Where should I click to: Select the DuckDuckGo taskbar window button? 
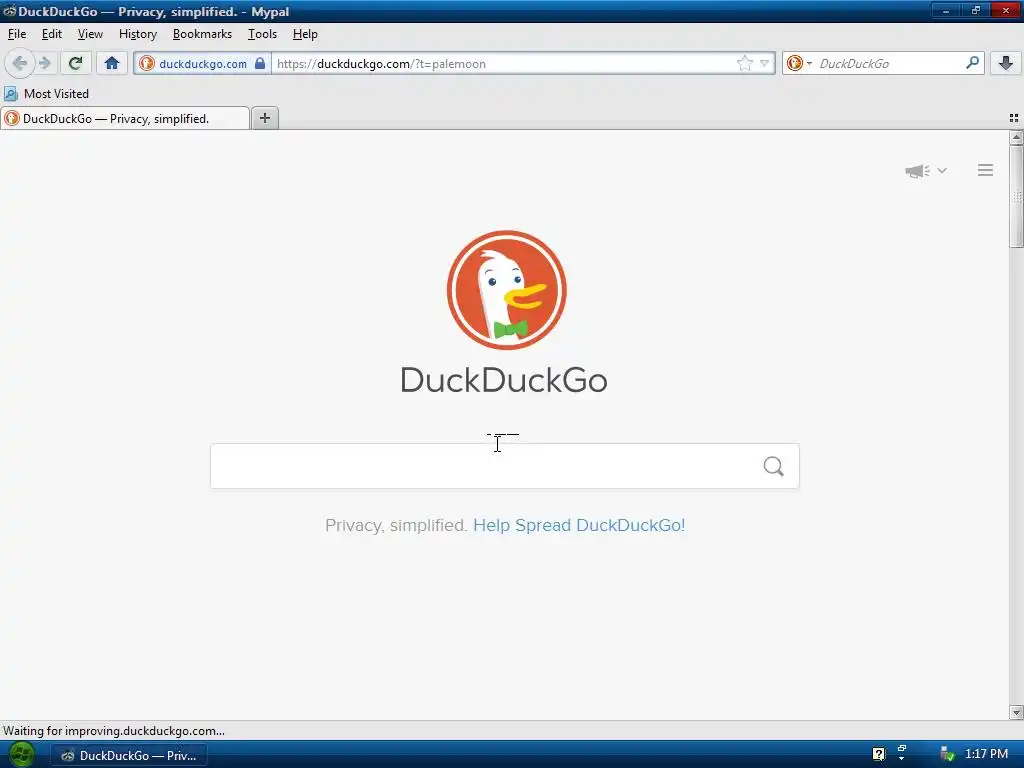click(x=129, y=756)
